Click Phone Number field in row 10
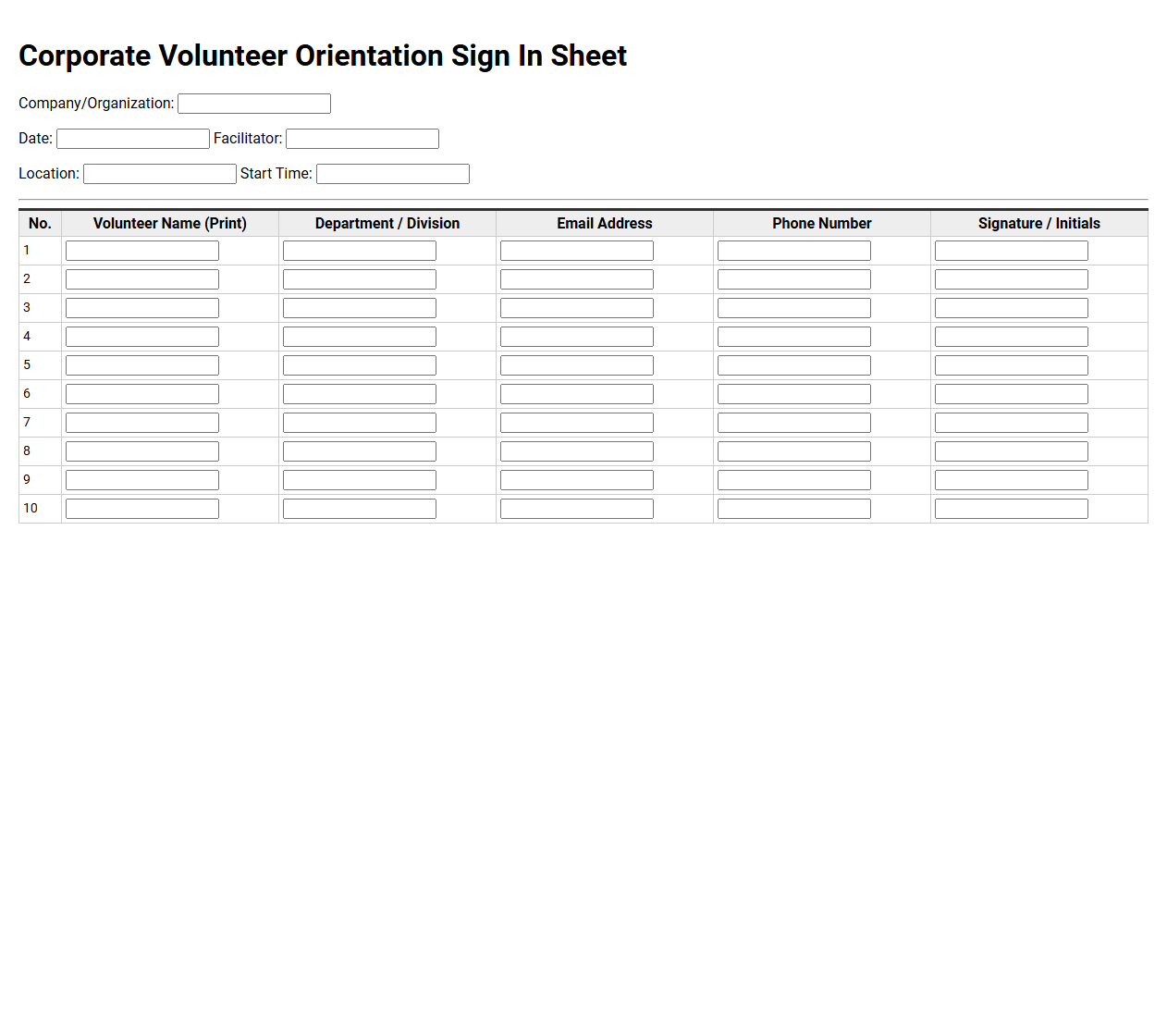This screenshot has height=1036, width=1167. [x=794, y=509]
